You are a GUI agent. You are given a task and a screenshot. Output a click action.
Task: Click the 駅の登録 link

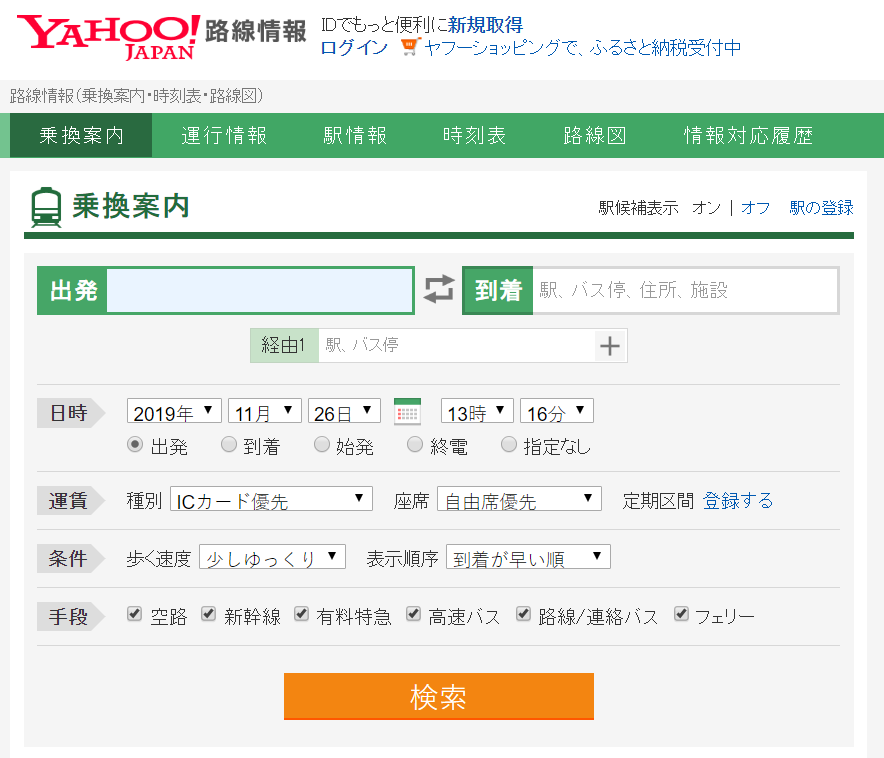pyautogui.click(x=821, y=208)
